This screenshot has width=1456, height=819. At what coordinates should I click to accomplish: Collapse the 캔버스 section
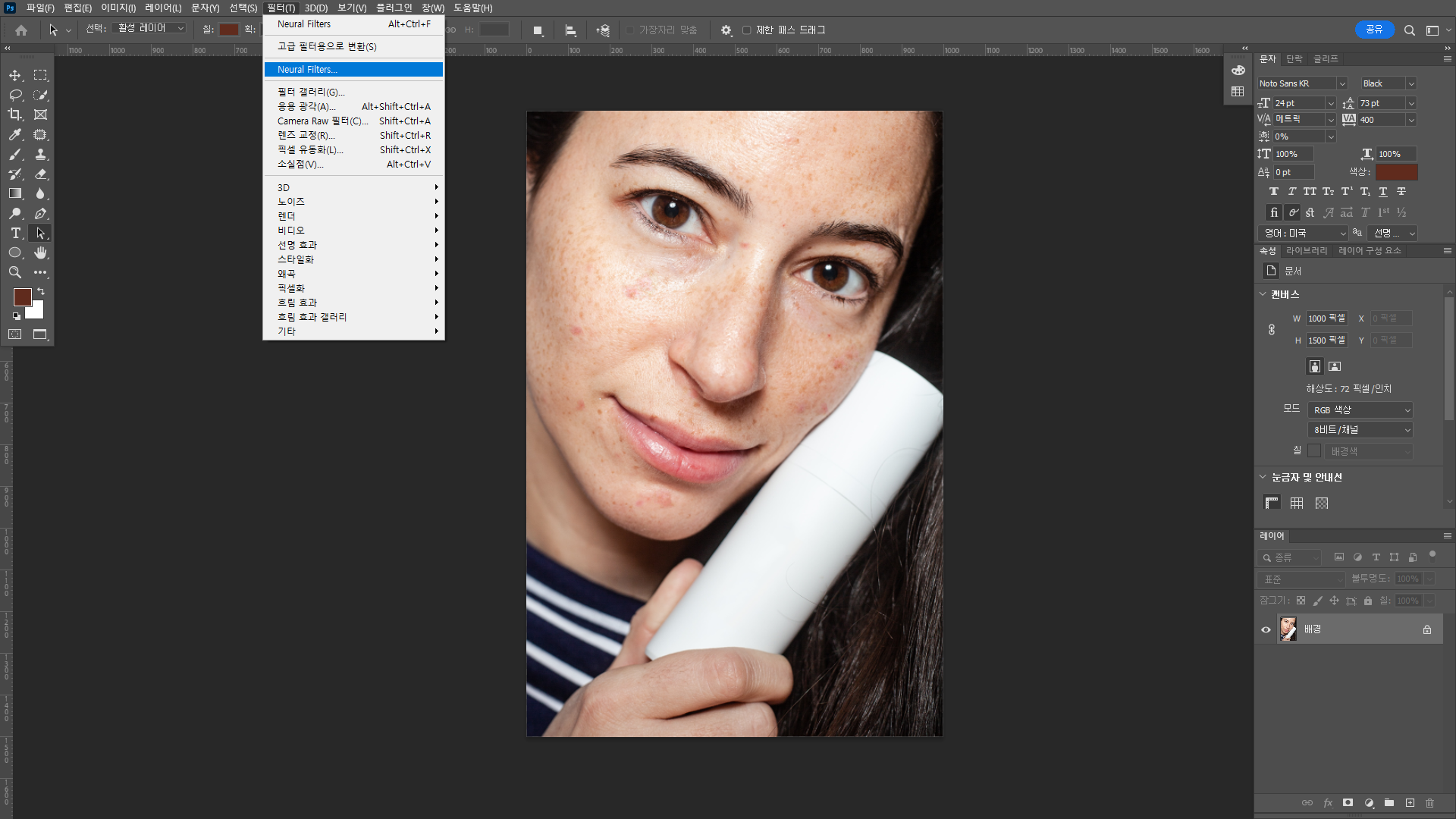tap(1263, 294)
